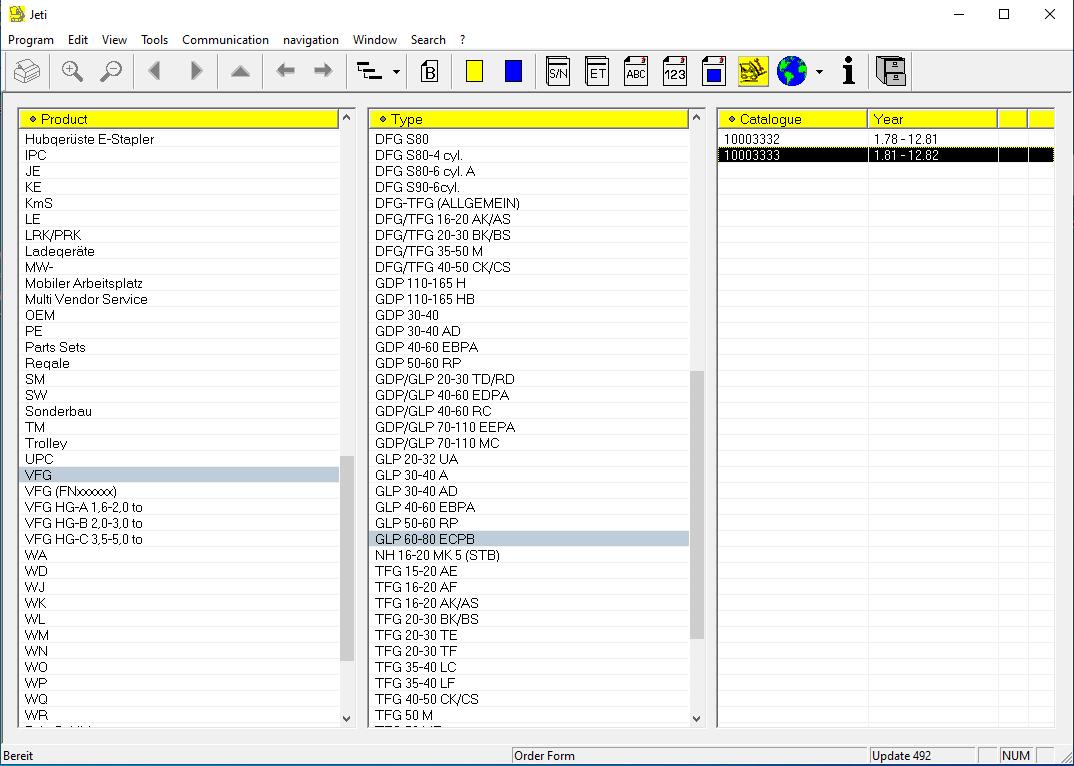
Task: Open the S/N serial number search
Action: 558,71
